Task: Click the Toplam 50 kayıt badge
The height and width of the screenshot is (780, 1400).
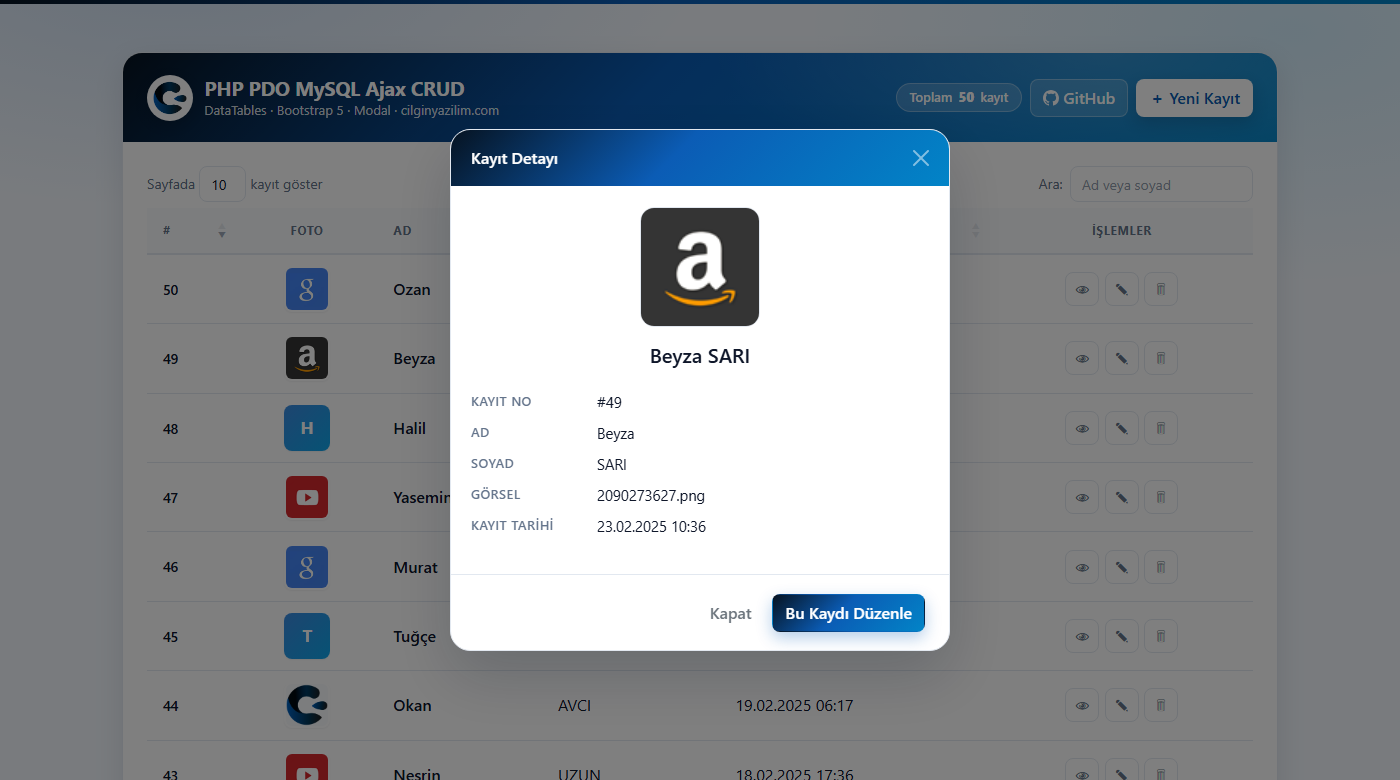Action: pyautogui.click(x=959, y=98)
